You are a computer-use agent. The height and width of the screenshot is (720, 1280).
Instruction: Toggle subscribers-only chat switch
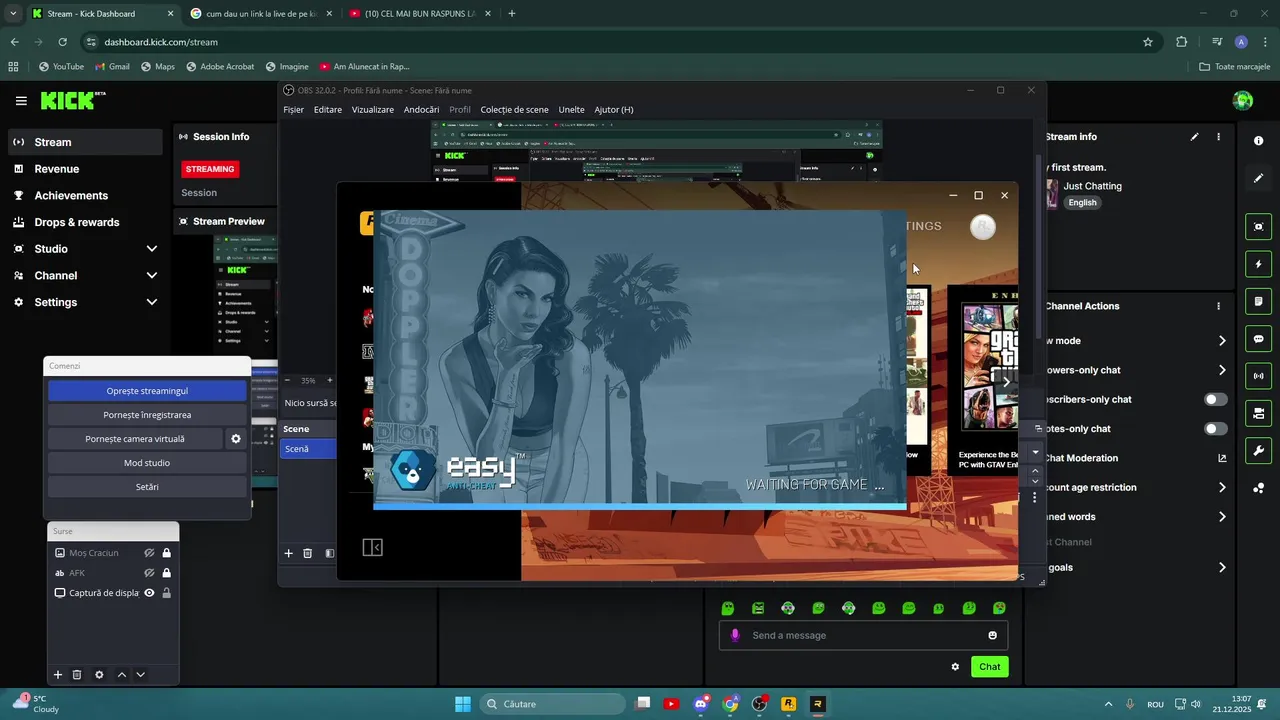1215,399
